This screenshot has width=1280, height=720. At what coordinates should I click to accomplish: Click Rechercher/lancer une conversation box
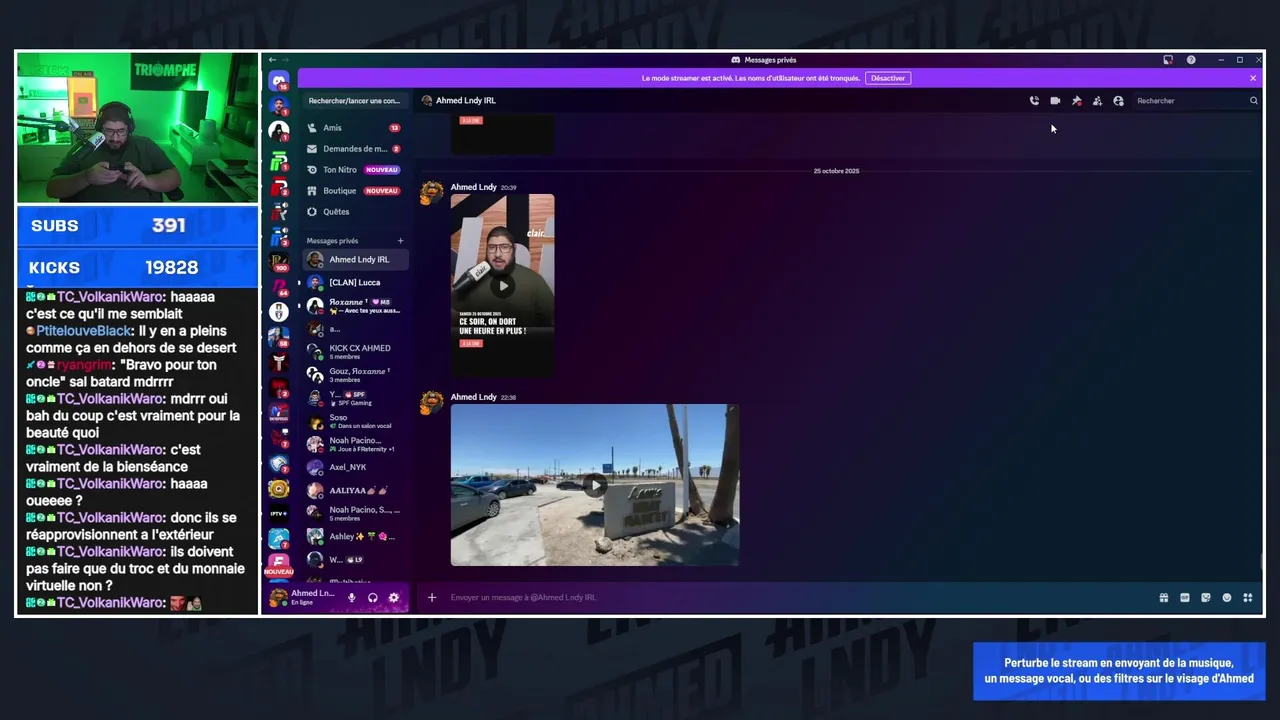click(x=354, y=101)
